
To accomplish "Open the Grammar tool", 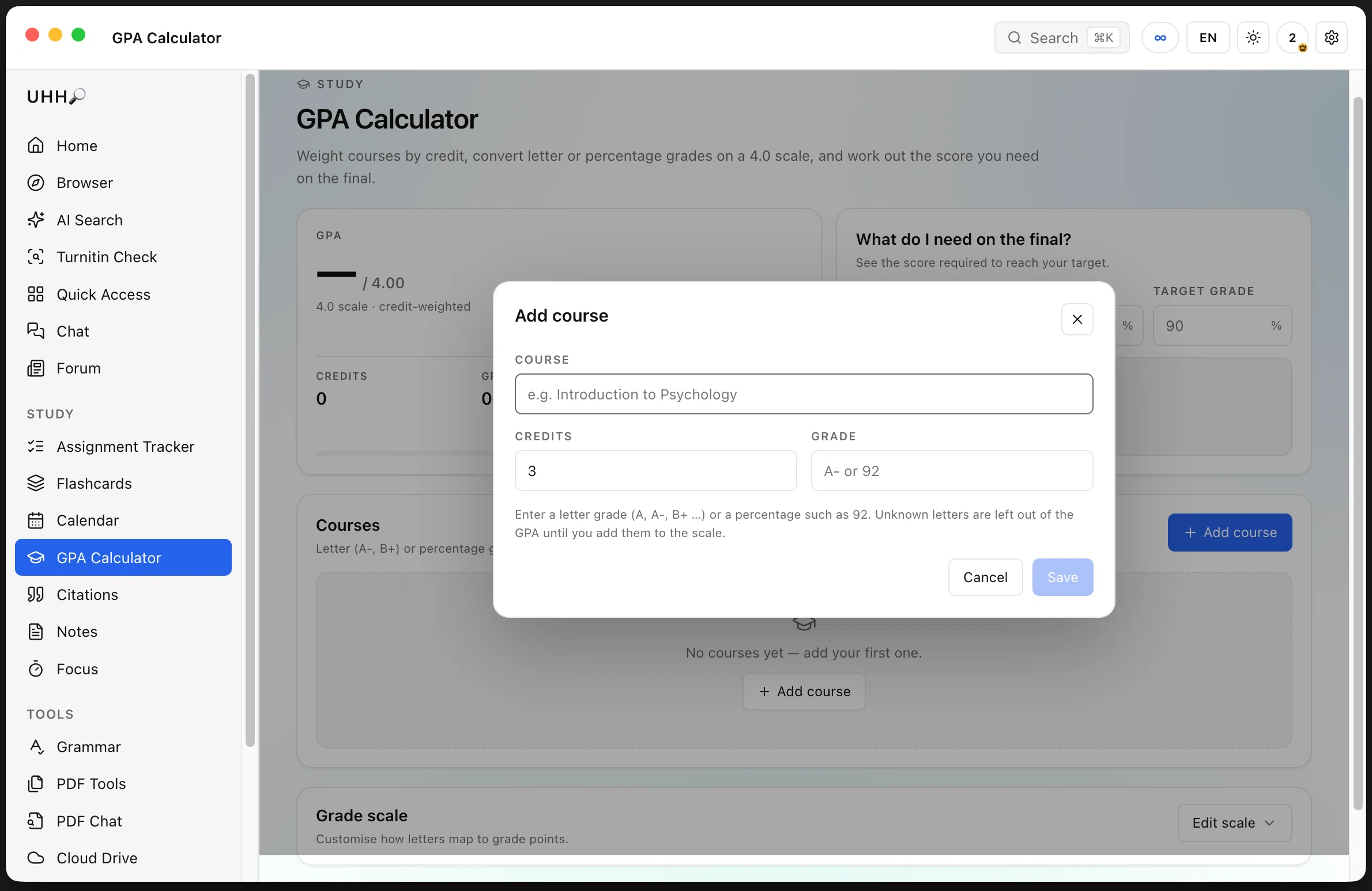I will 123,747.
